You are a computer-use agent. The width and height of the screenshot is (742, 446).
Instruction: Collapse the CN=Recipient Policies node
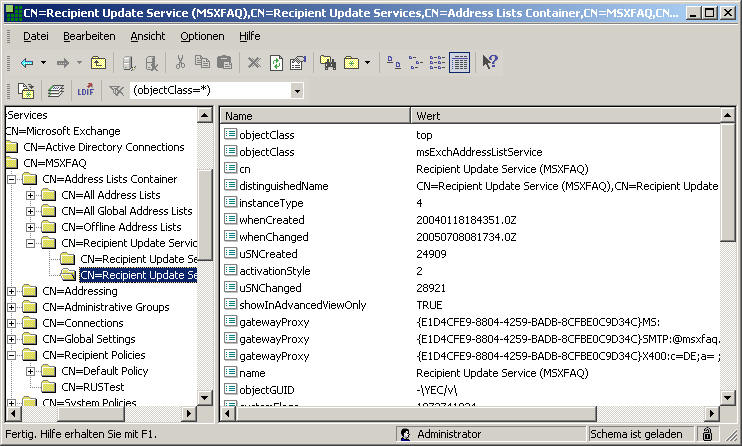(11, 356)
